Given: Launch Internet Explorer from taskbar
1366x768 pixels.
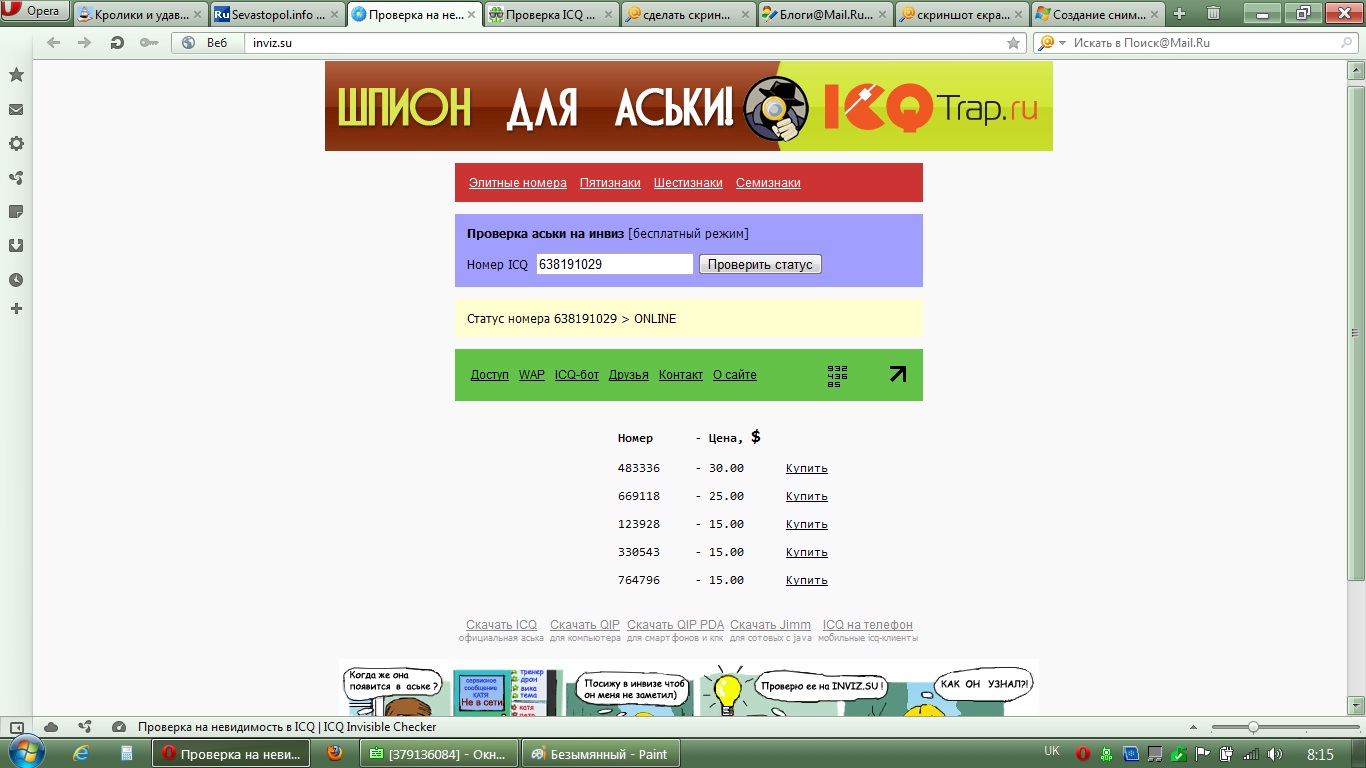Looking at the screenshot, I should tap(82, 753).
